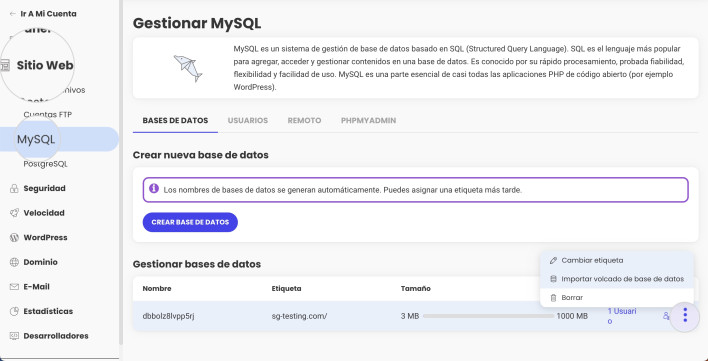The image size is (708, 361).
Task: Open the three-dot actions menu for dbbolz8lvpp5rj
Action: [685, 315]
